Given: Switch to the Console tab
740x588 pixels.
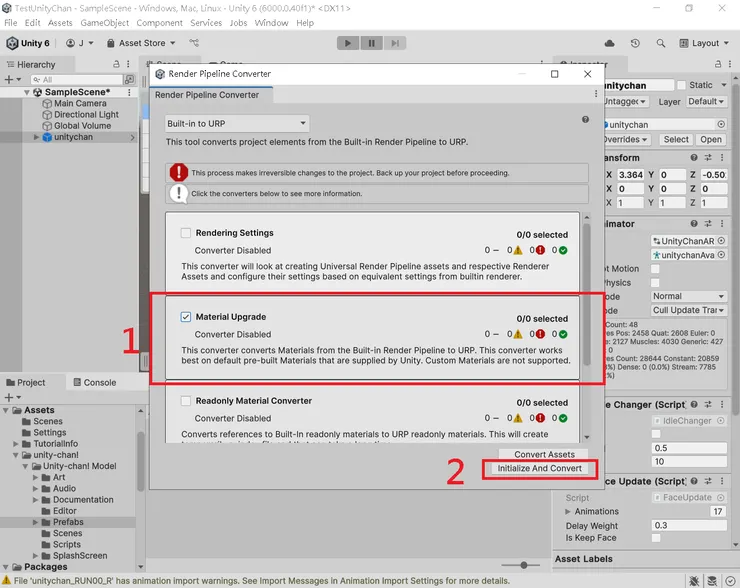Looking at the screenshot, I should (94, 382).
